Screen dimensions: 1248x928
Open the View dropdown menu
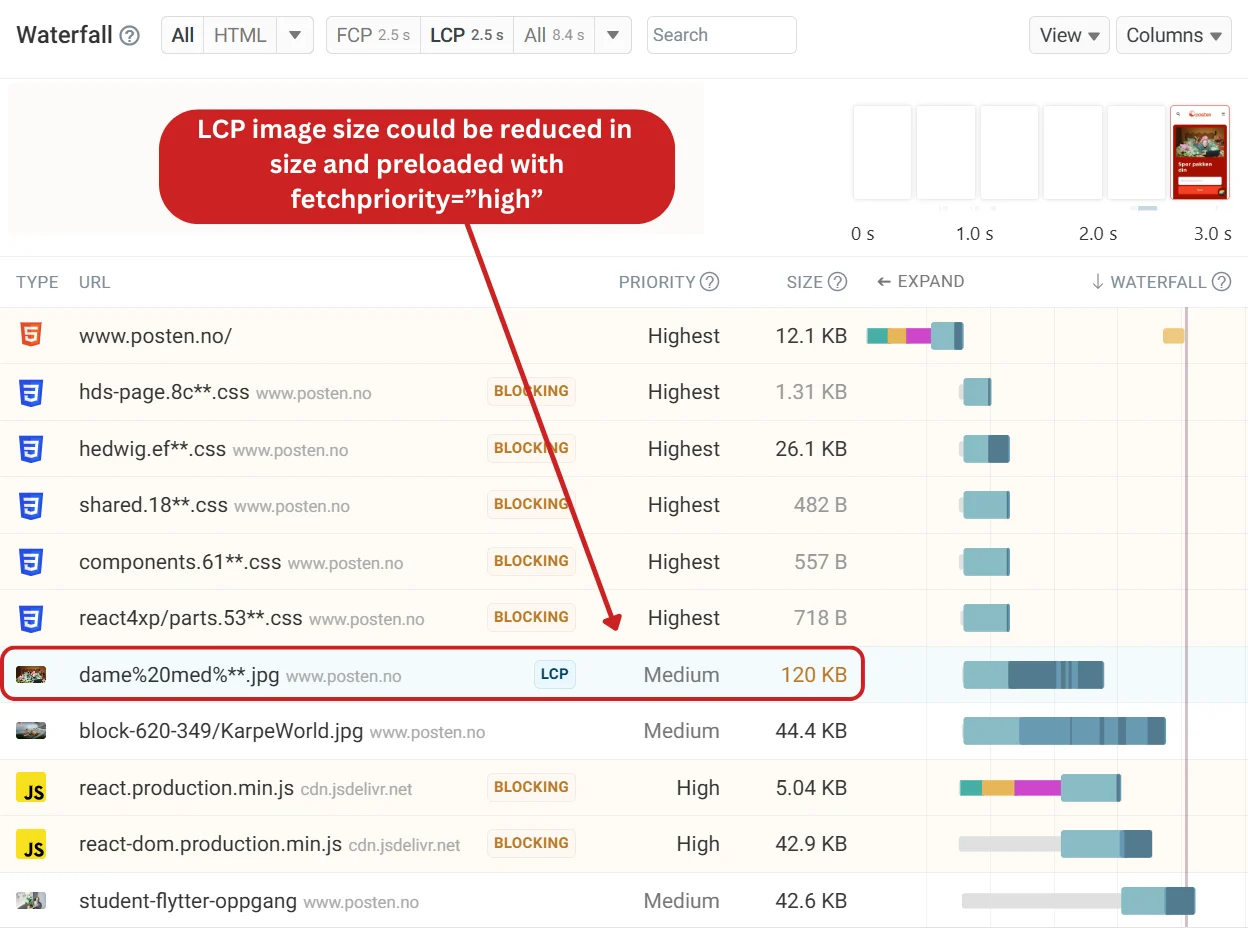1069,35
